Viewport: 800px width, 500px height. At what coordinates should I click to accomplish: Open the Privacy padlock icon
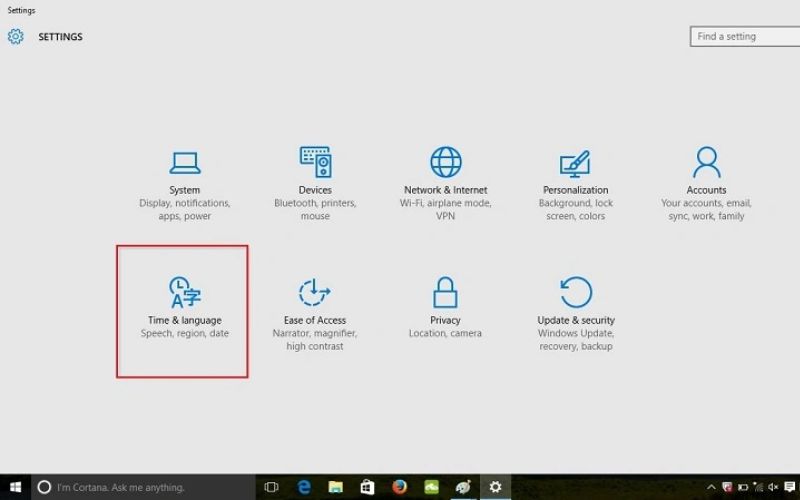[x=445, y=292]
